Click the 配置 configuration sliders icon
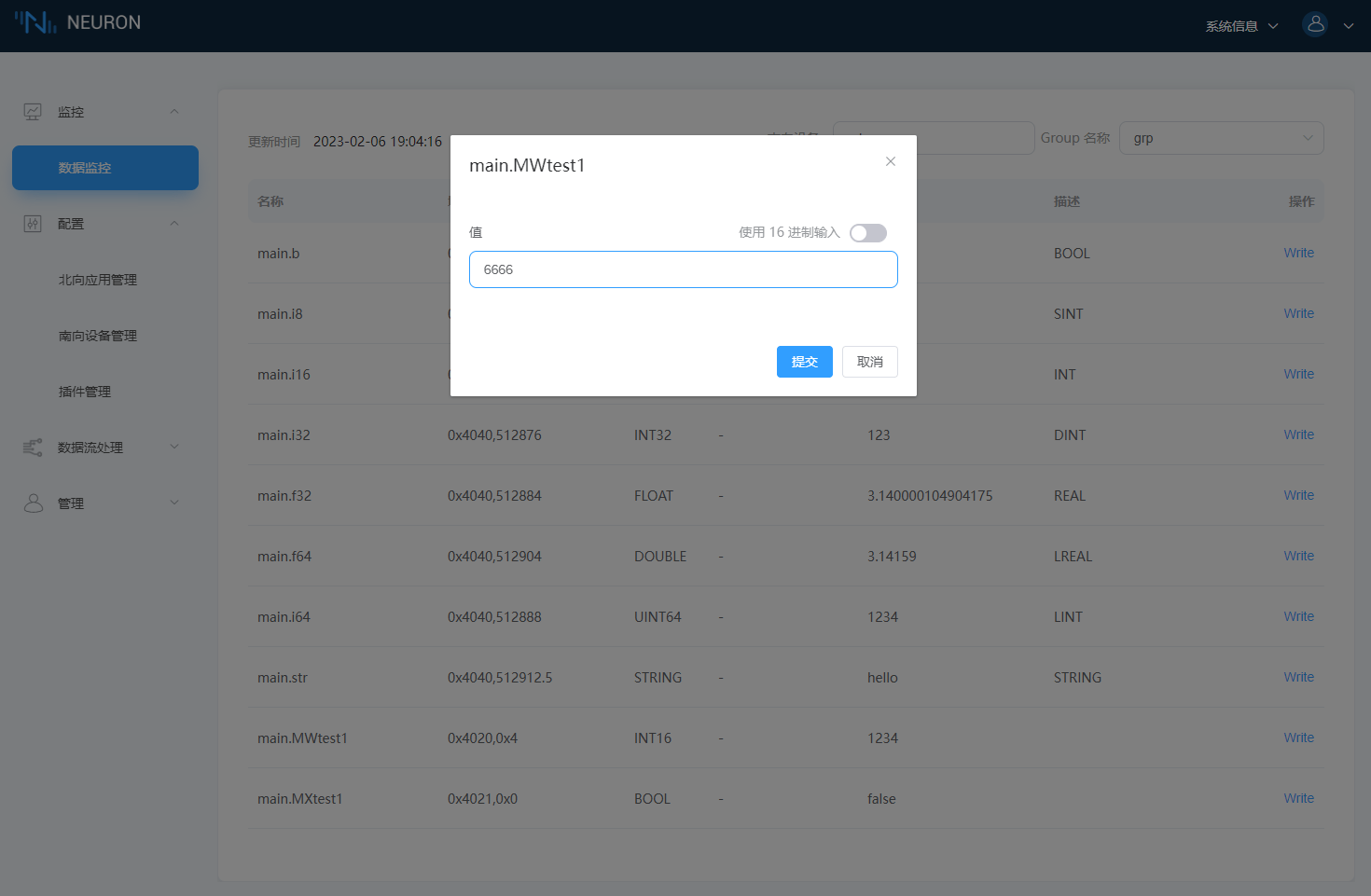The image size is (1371, 896). tap(33, 223)
